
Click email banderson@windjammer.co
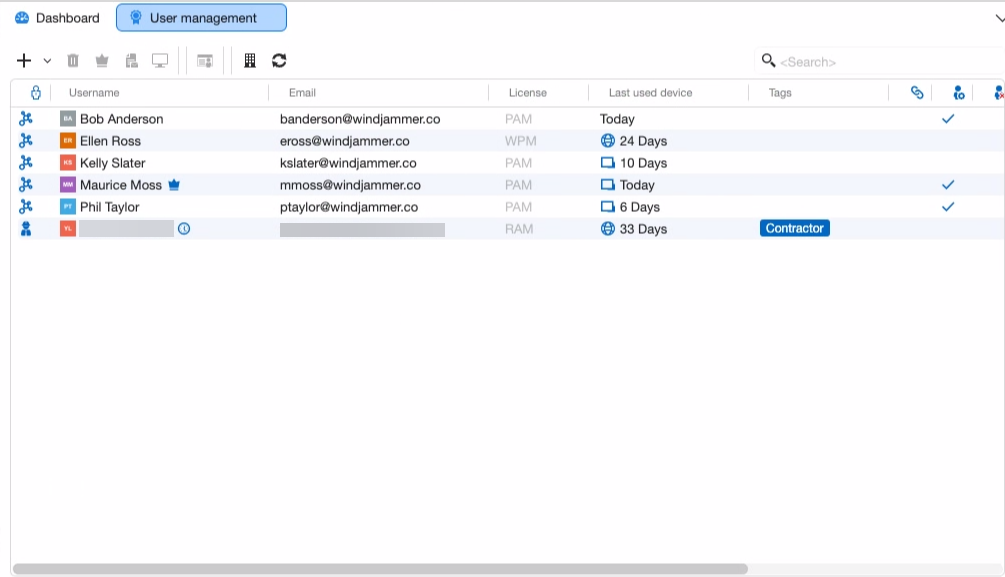360,119
